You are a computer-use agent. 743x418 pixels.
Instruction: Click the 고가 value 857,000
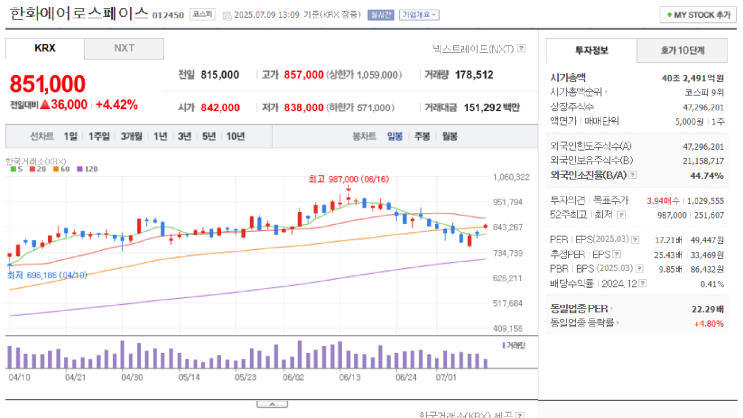point(304,75)
